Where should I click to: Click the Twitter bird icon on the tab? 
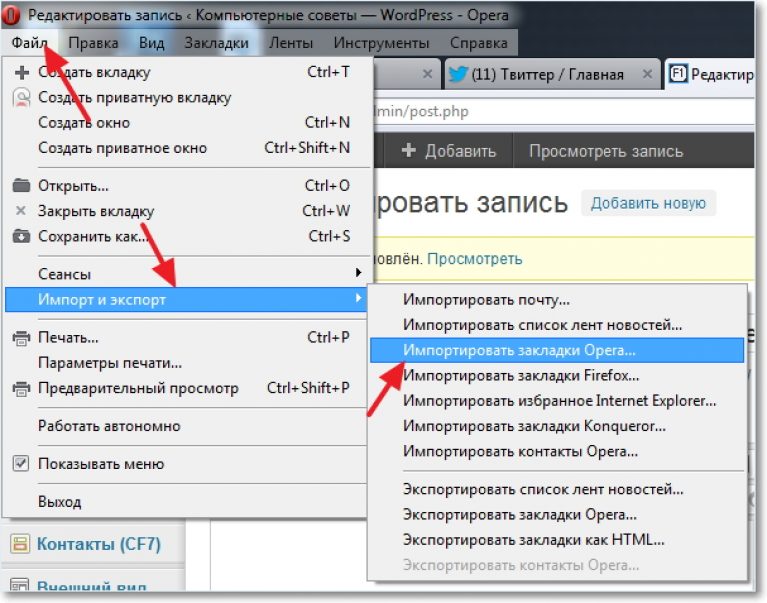pos(458,74)
